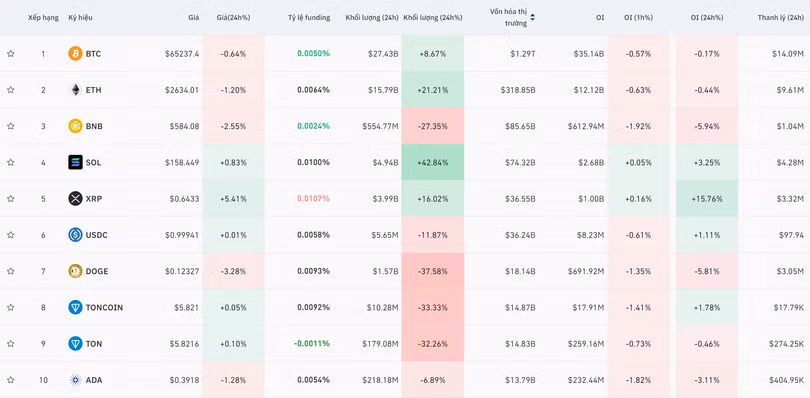The height and width of the screenshot is (398, 810).
Task: Click the TONCOIN coin icon
Action: pos(75,308)
